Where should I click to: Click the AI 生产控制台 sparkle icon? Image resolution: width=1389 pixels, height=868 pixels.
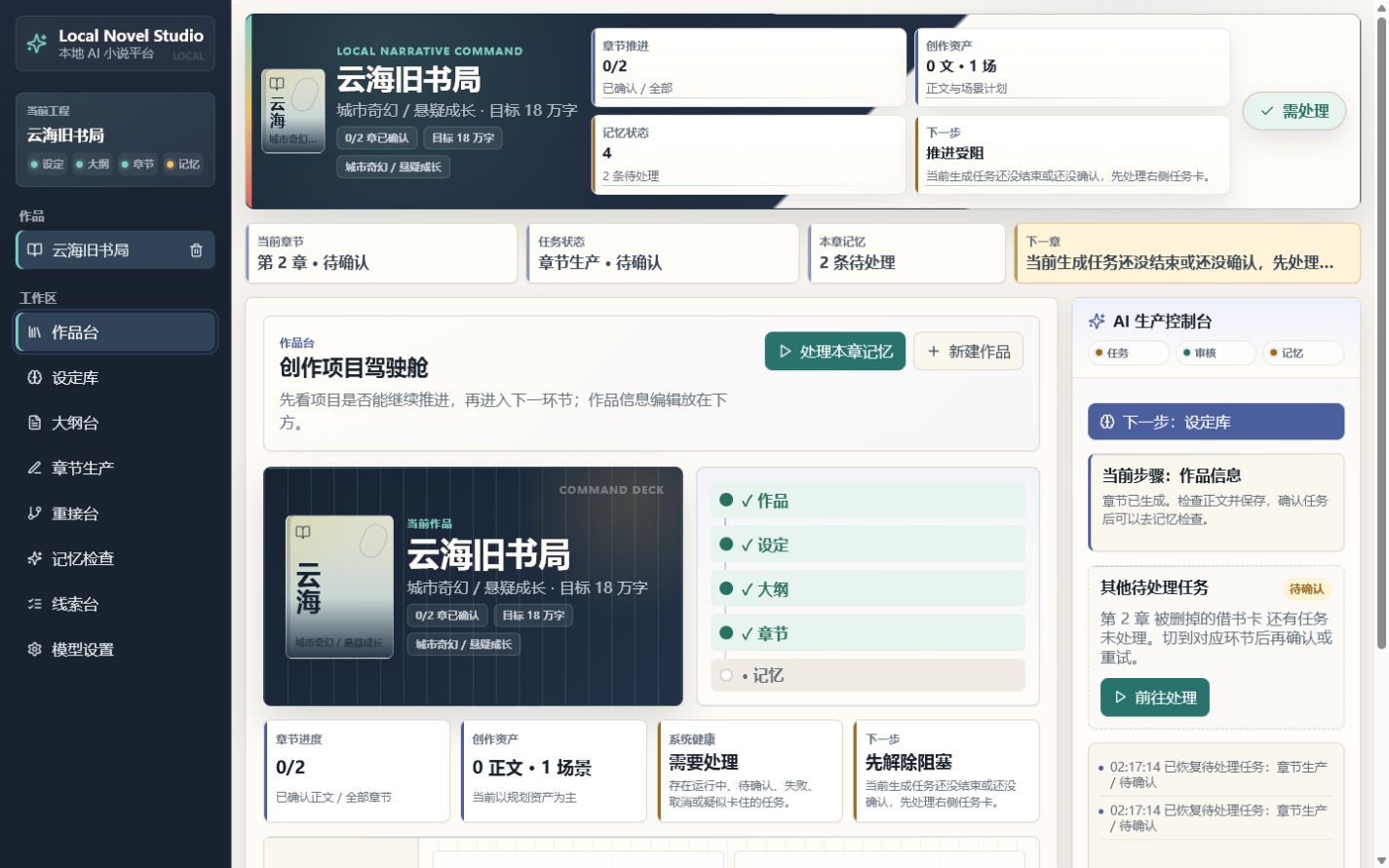click(x=1097, y=321)
